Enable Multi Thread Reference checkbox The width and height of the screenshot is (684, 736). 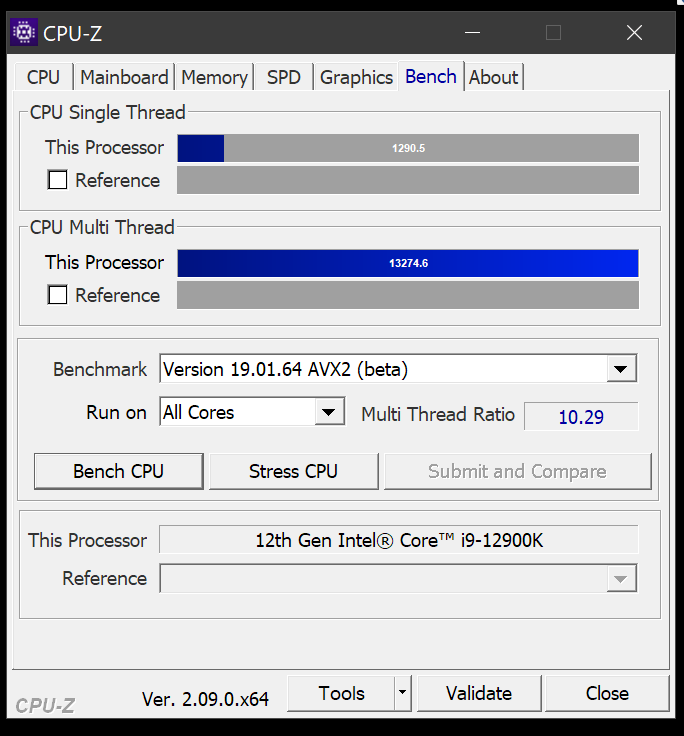click(57, 295)
